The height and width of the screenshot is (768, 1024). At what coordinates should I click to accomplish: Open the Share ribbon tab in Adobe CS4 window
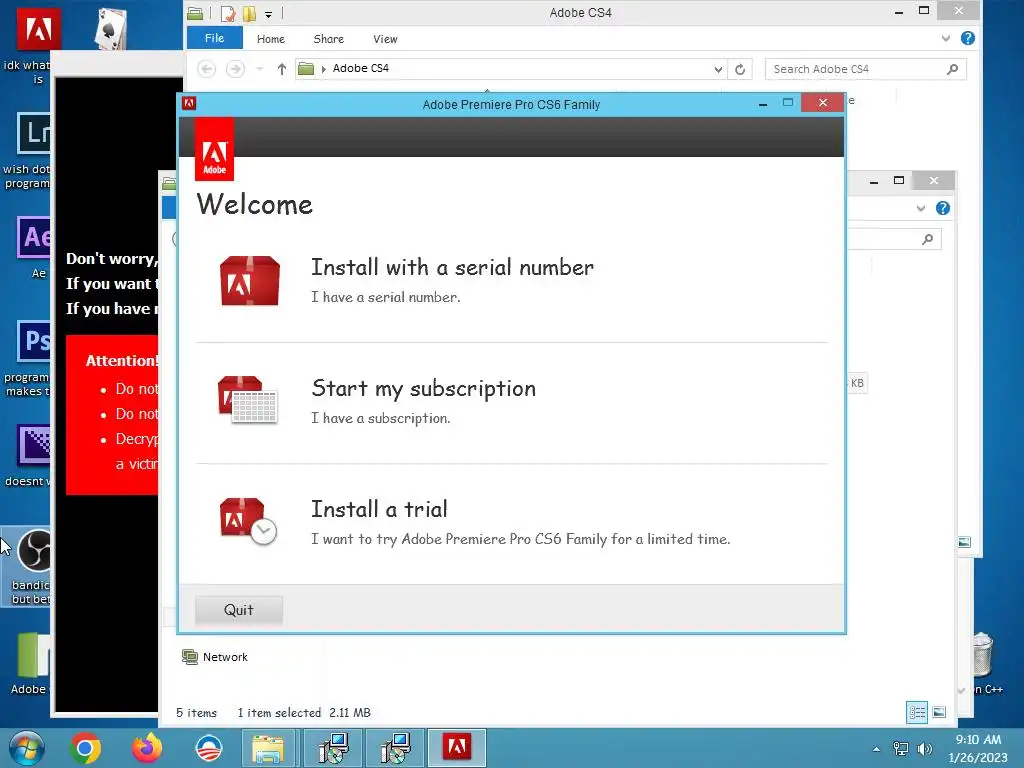328,39
